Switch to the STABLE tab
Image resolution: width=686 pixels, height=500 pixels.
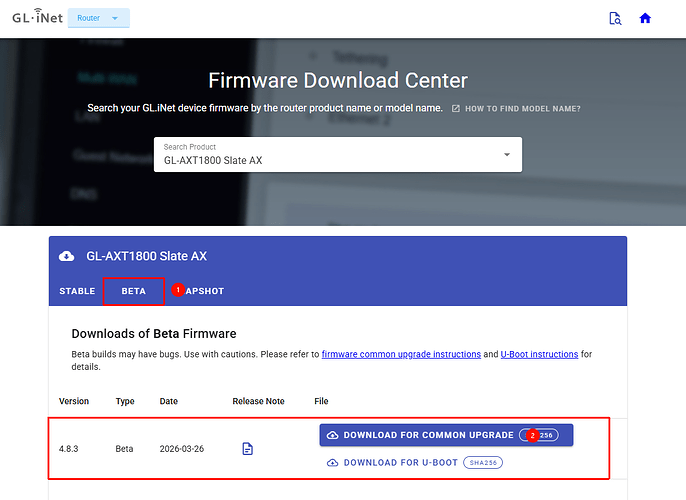pos(77,291)
